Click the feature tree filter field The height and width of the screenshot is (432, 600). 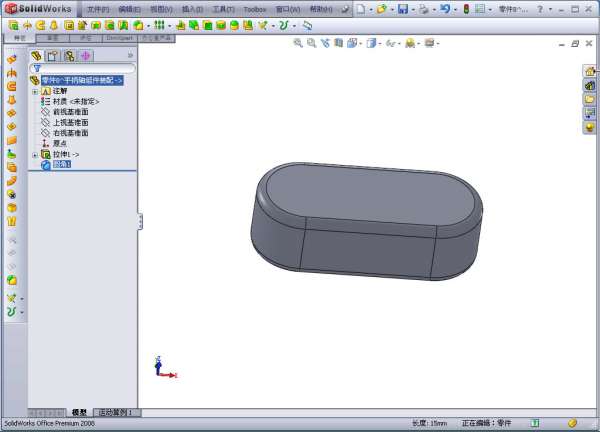click(x=82, y=68)
